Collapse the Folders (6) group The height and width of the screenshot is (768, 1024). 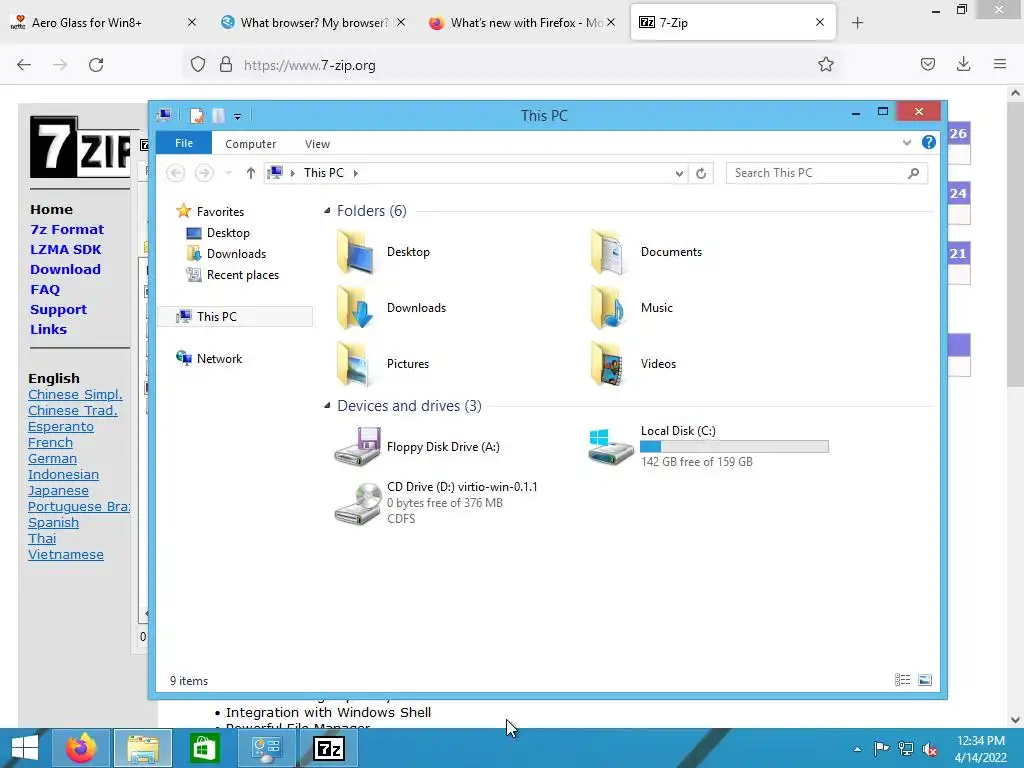coord(327,211)
